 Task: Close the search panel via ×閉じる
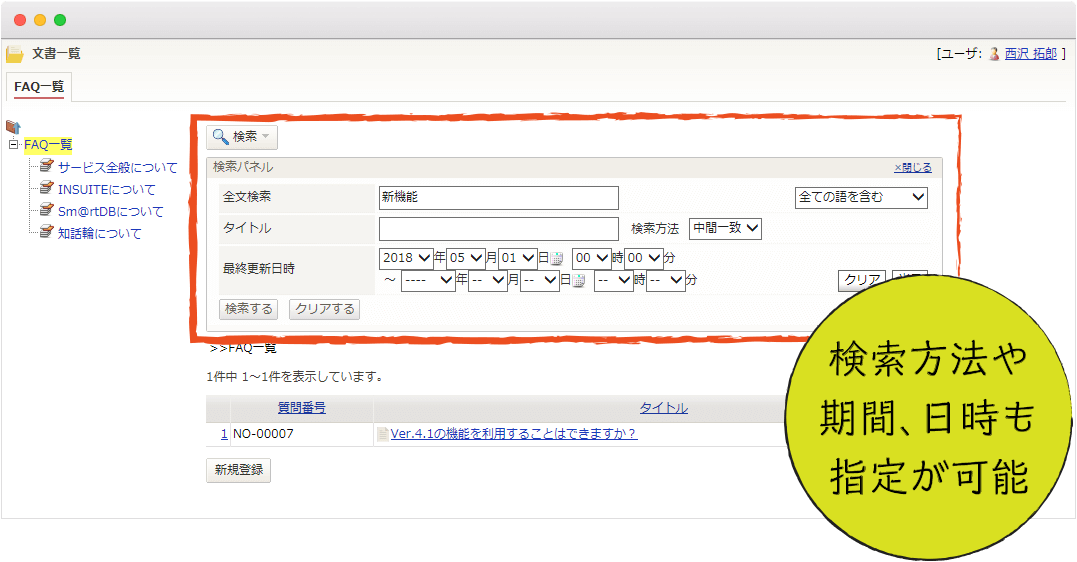coord(913,167)
